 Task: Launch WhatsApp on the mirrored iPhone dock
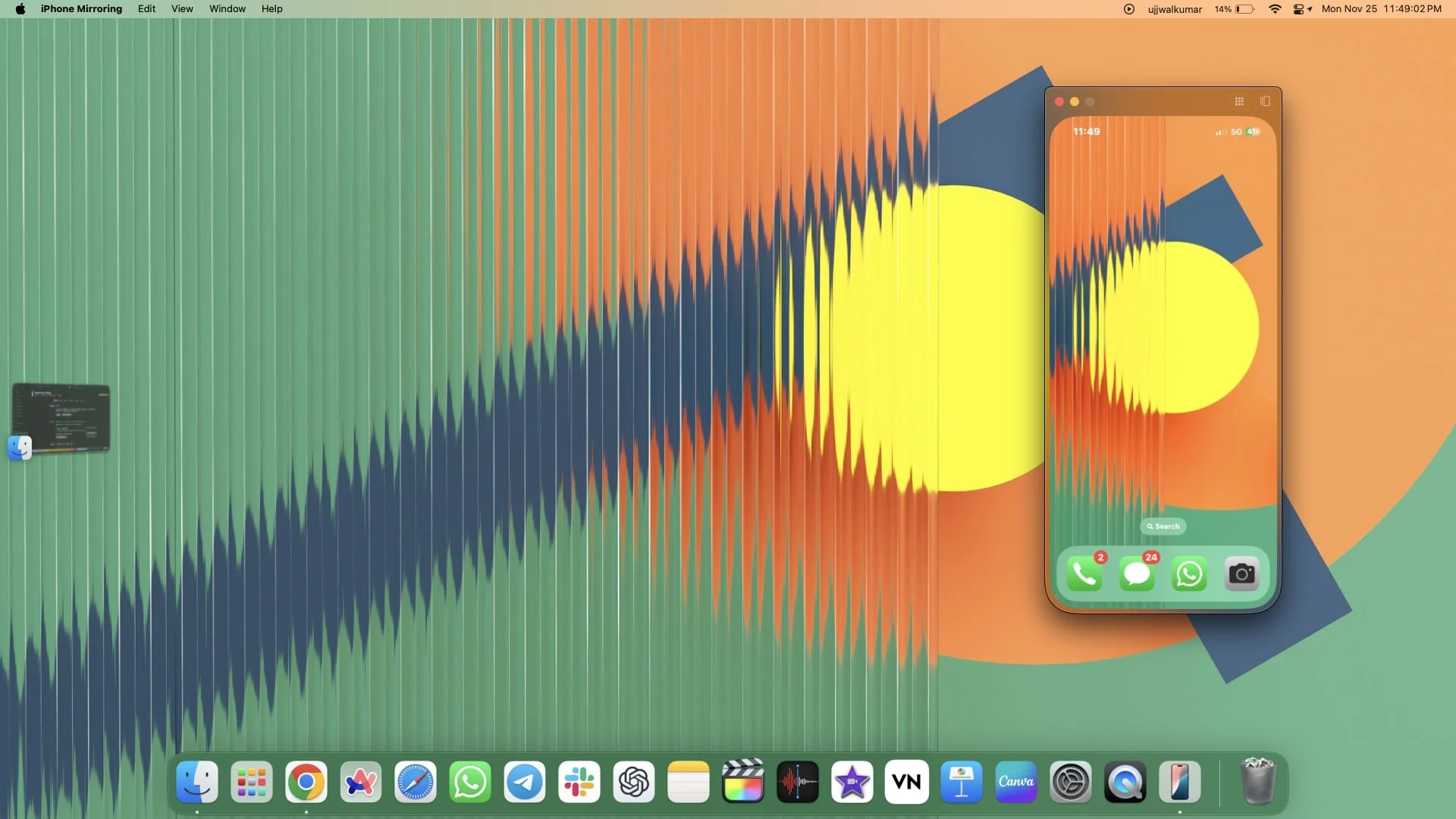(1189, 575)
